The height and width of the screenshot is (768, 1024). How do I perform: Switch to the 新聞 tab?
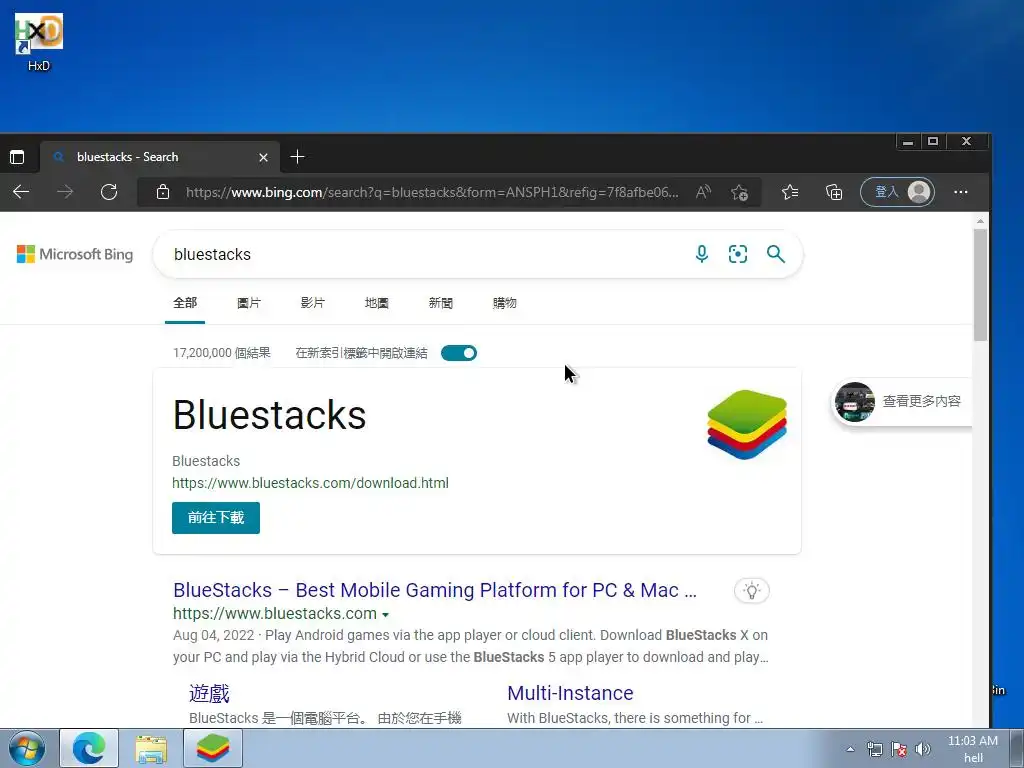440,303
